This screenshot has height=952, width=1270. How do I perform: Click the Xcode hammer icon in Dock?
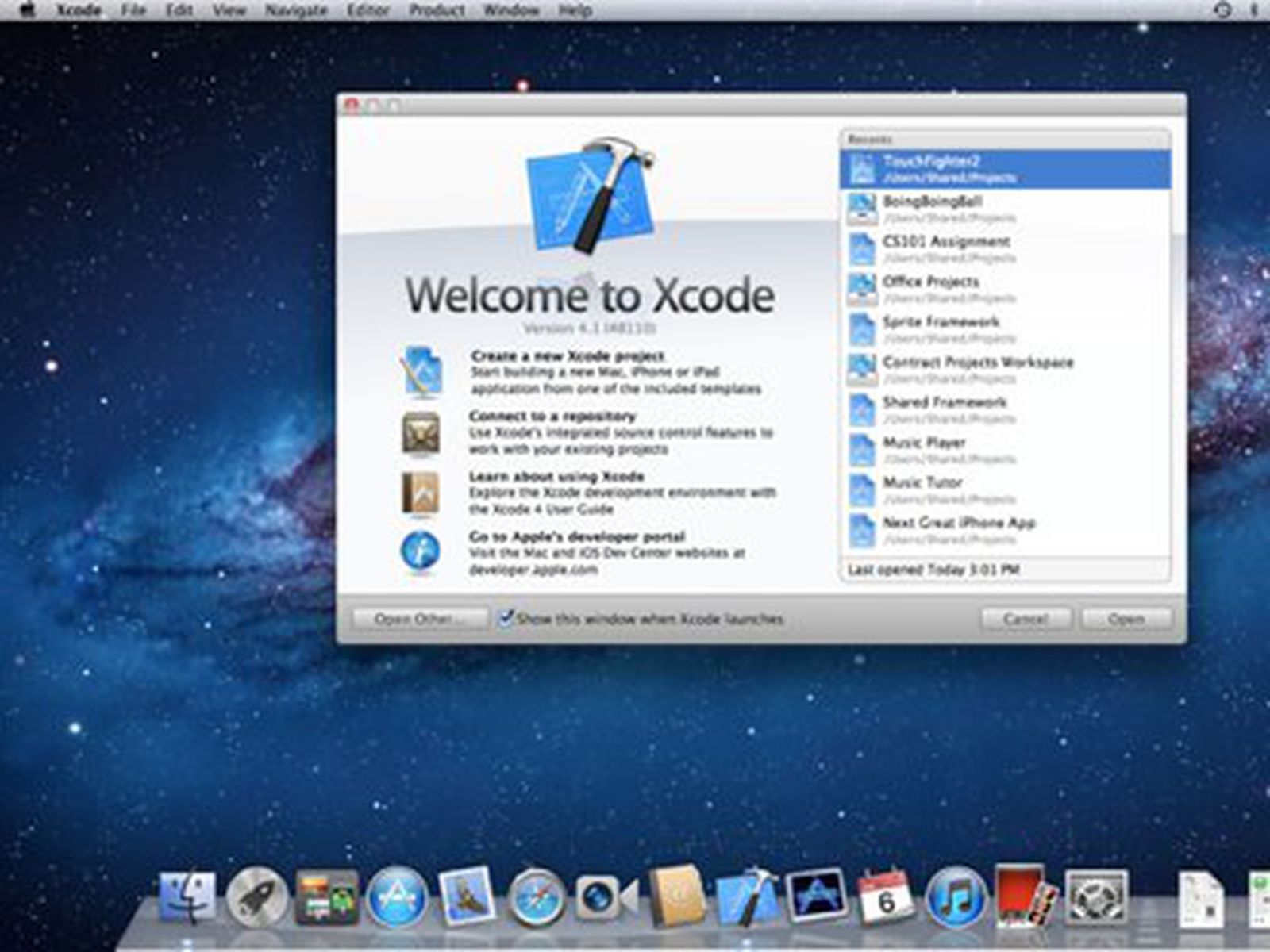point(748,896)
